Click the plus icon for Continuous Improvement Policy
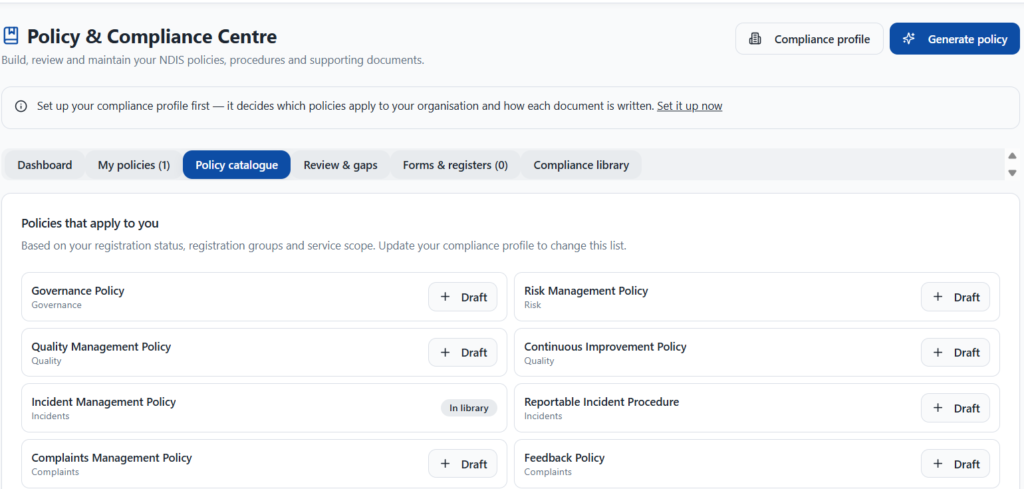 938,353
